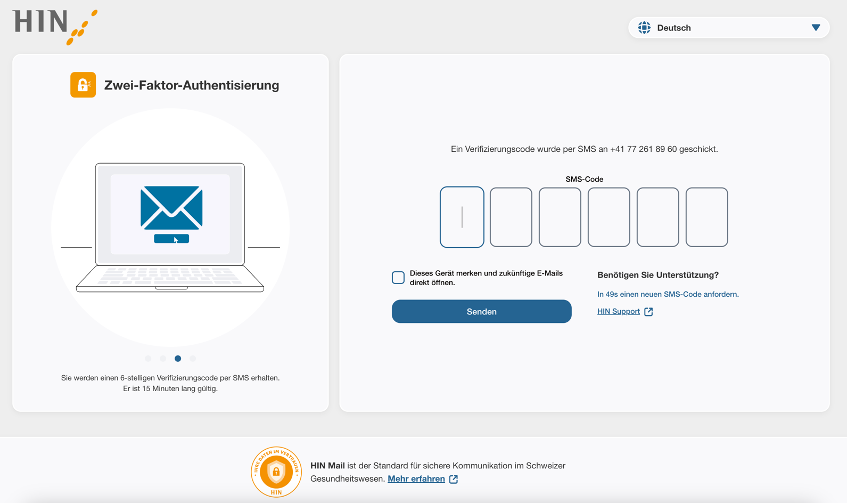848x504 pixels.
Task: Click the external link icon after Mehr erfahren
Action: click(x=454, y=479)
